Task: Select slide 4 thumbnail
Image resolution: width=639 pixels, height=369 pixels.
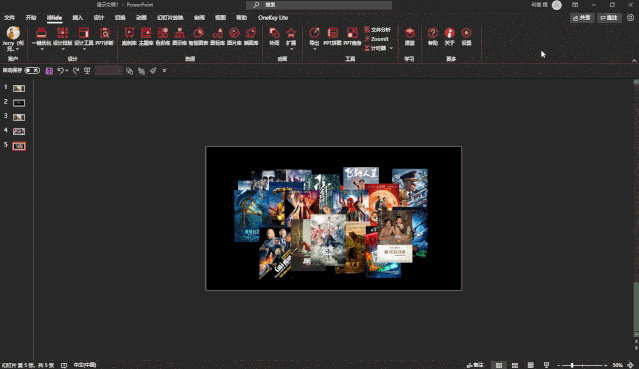Action: pyautogui.click(x=19, y=131)
